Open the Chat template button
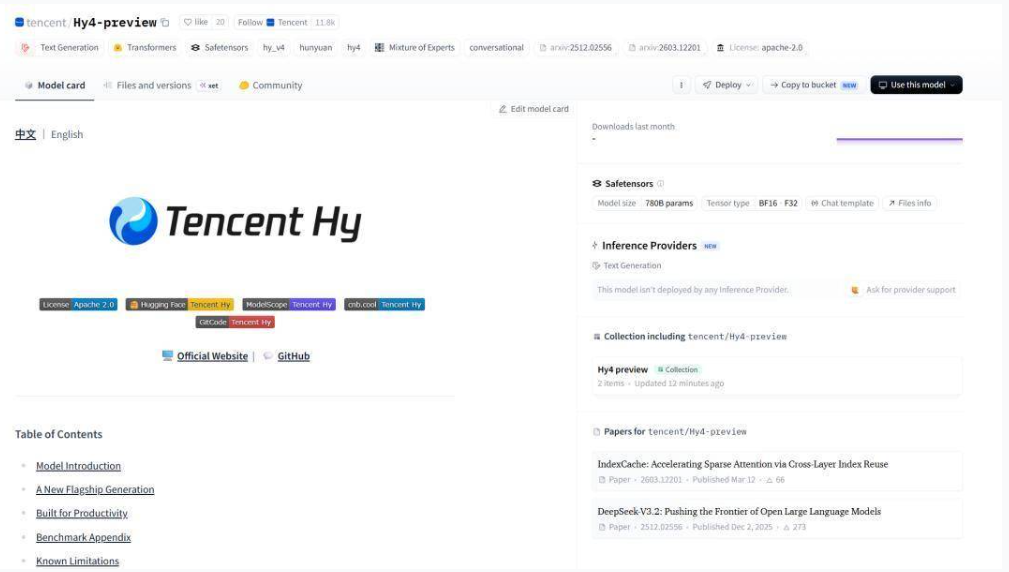Viewport: 1009px width, 572px height. 842,203
